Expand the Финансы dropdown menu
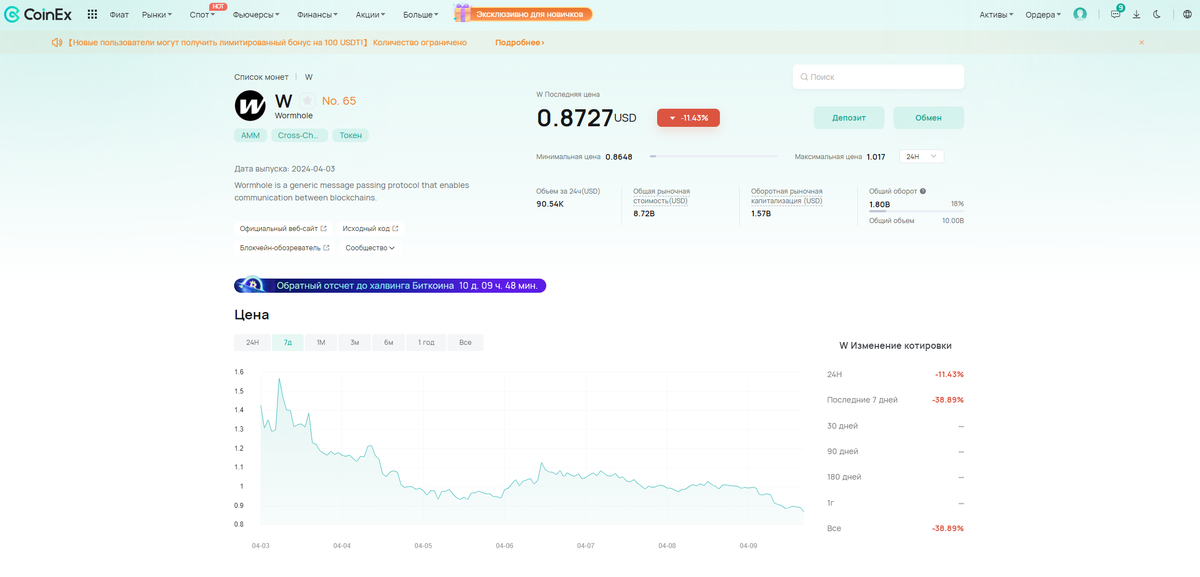1200x577 pixels. pos(316,15)
